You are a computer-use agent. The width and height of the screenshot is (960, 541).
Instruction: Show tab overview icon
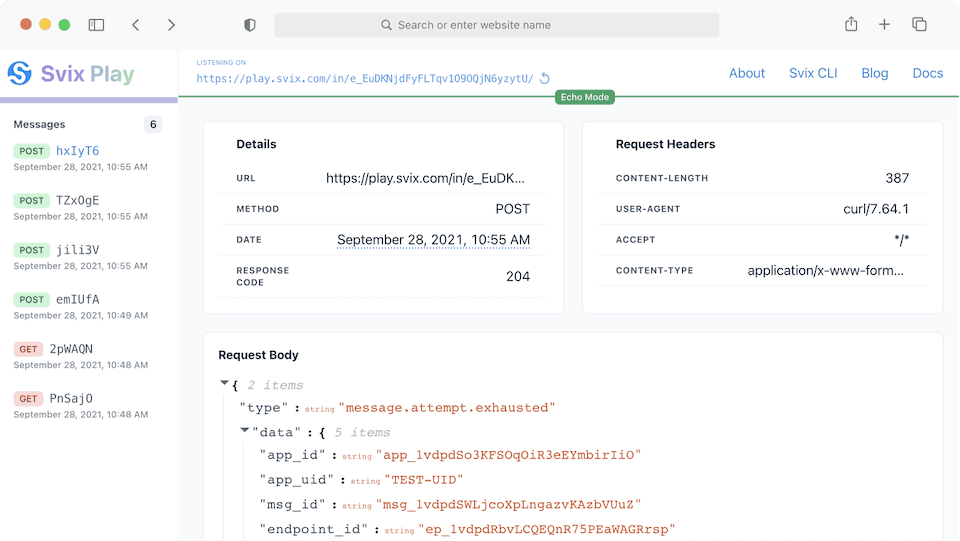pos(919,25)
